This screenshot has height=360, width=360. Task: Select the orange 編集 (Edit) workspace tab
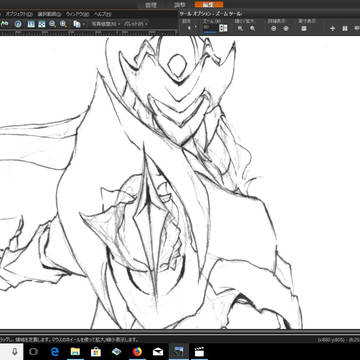point(209,4)
